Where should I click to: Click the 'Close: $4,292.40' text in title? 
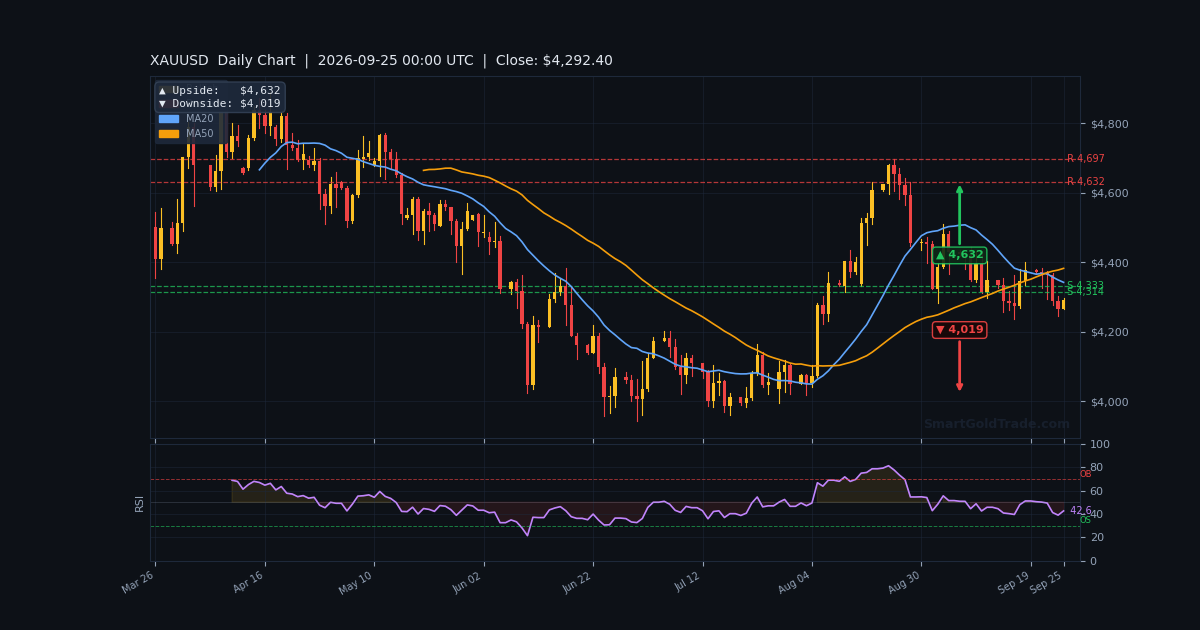click(x=555, y=61)
